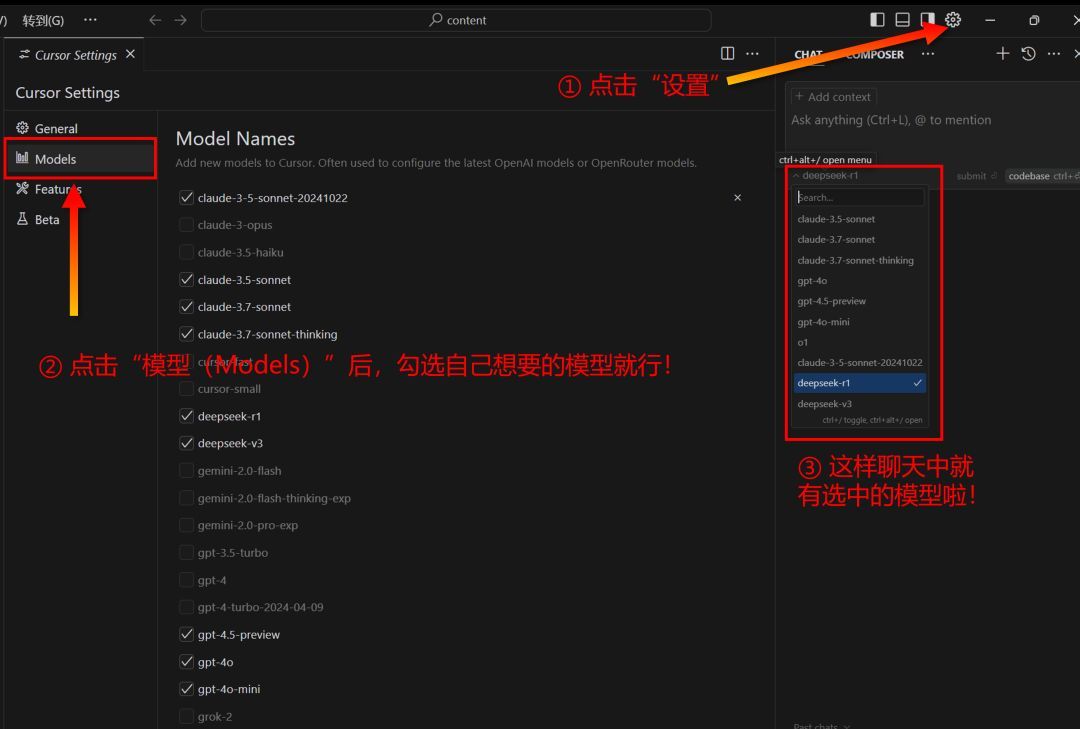The width and height of the screenshot is (1080, 729).
Task: Open Cursor Settings via the gear icon
Action: [952, 19]
